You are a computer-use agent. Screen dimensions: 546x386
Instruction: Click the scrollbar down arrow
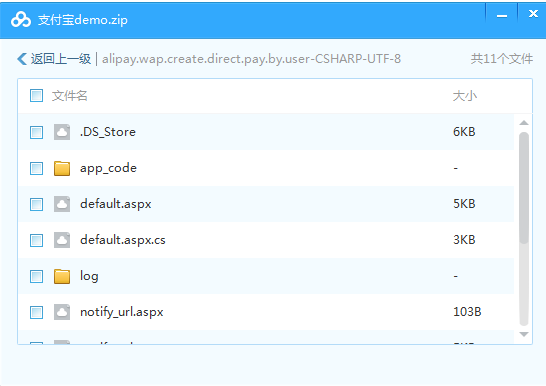point(524,334)
